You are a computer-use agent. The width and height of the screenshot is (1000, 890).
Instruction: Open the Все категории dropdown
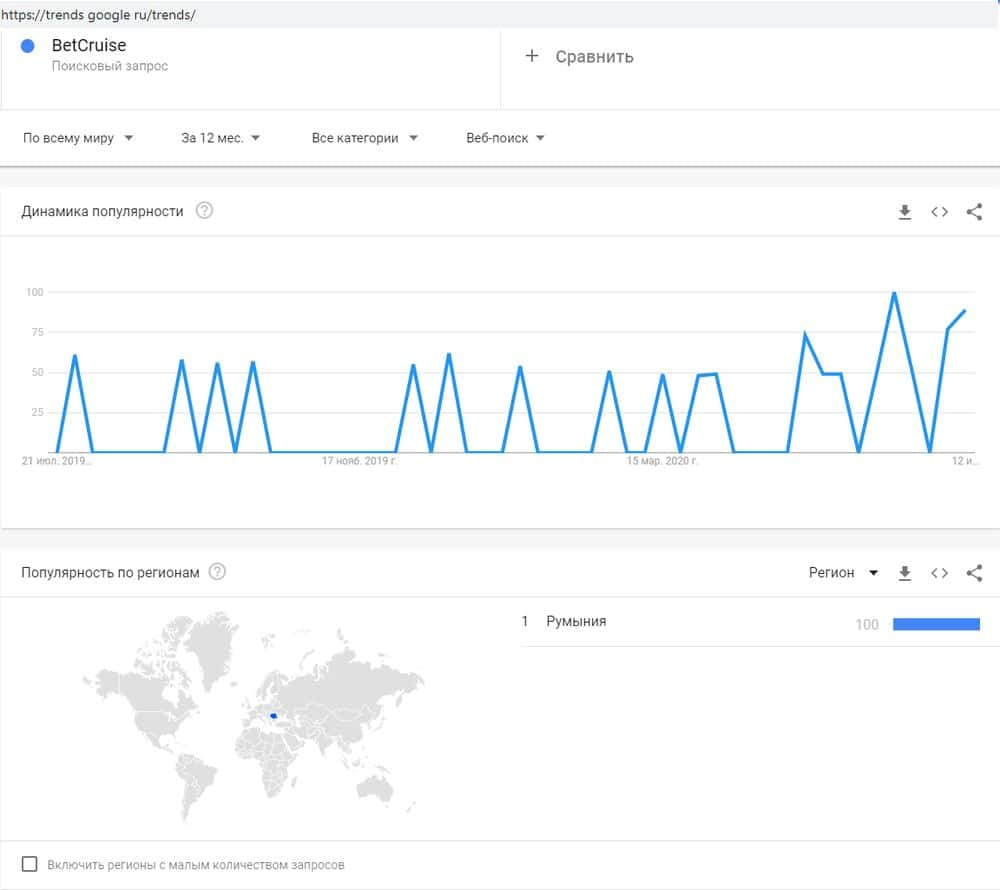364,138
